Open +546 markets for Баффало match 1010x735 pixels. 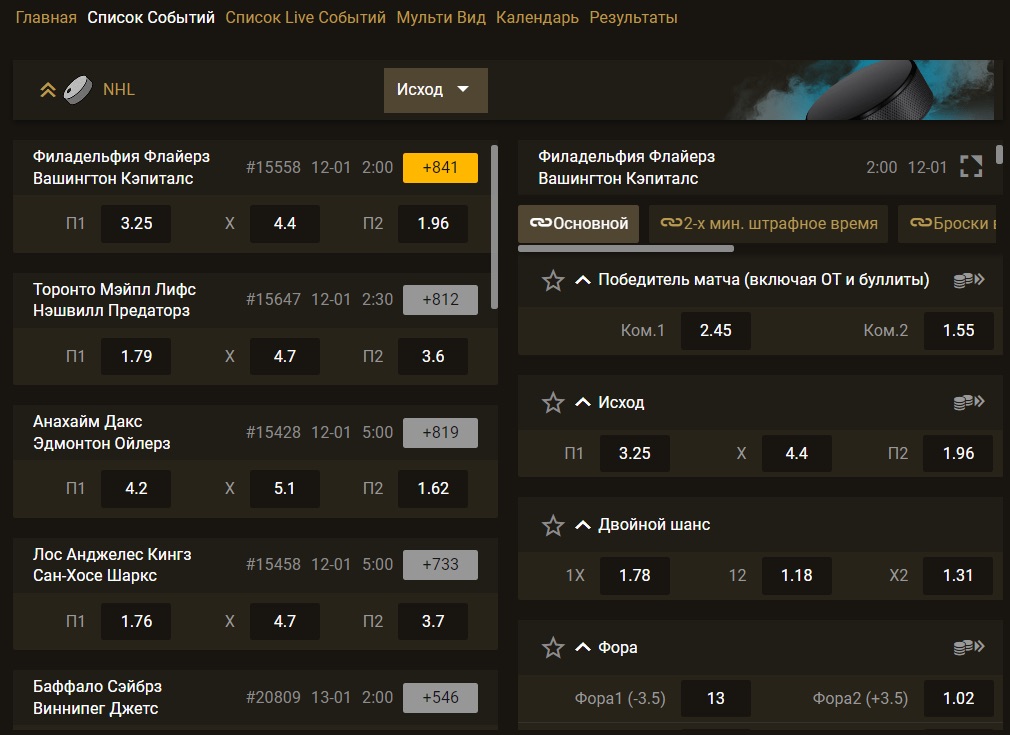pyautogui.click(x=441, y=698)
